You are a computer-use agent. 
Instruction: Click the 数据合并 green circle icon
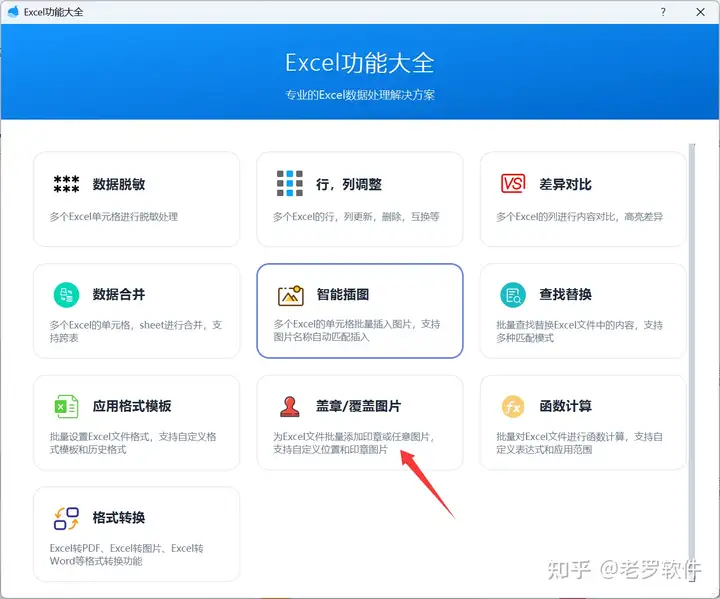(67, 294)
